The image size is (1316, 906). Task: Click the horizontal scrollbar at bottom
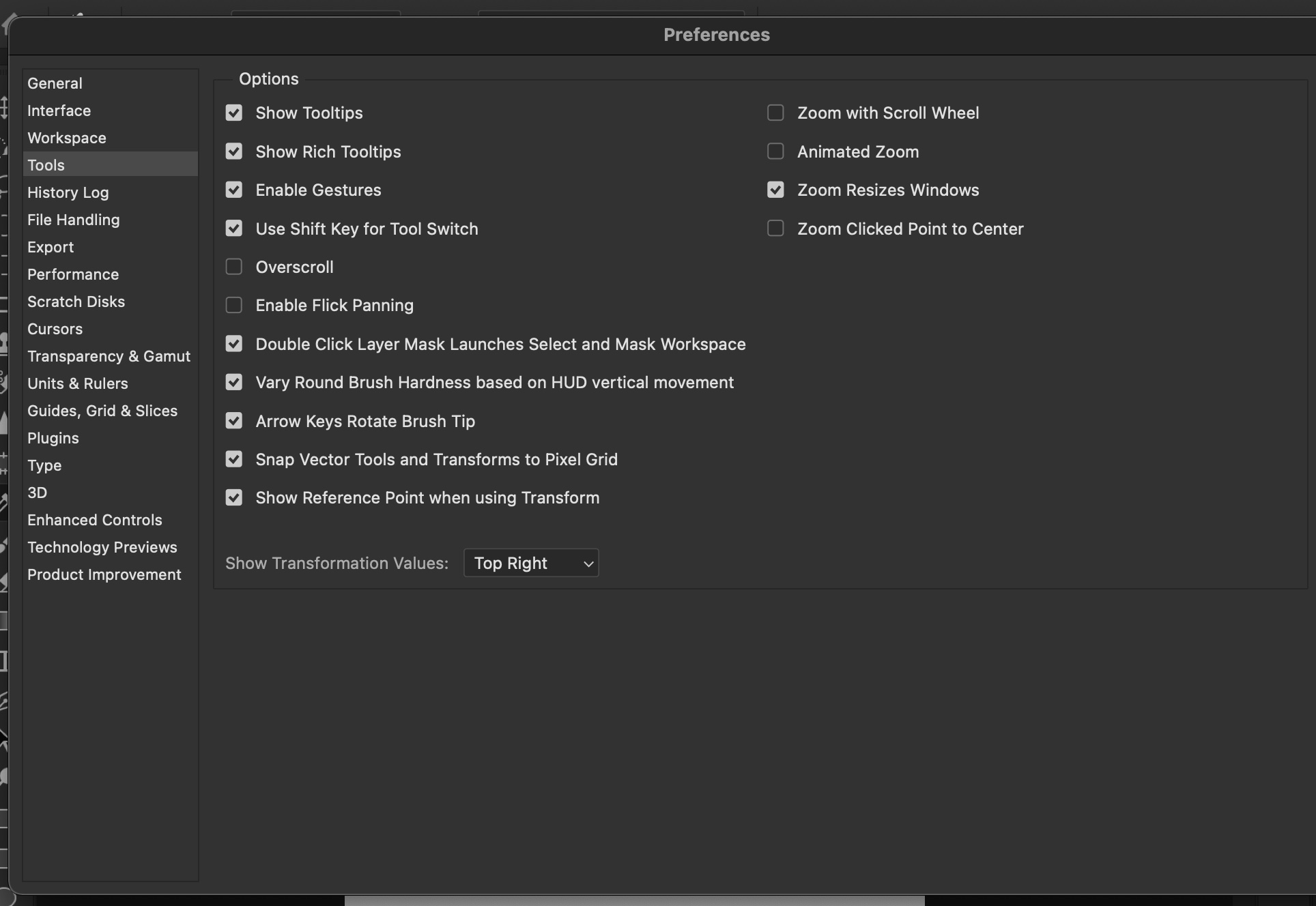634,901
